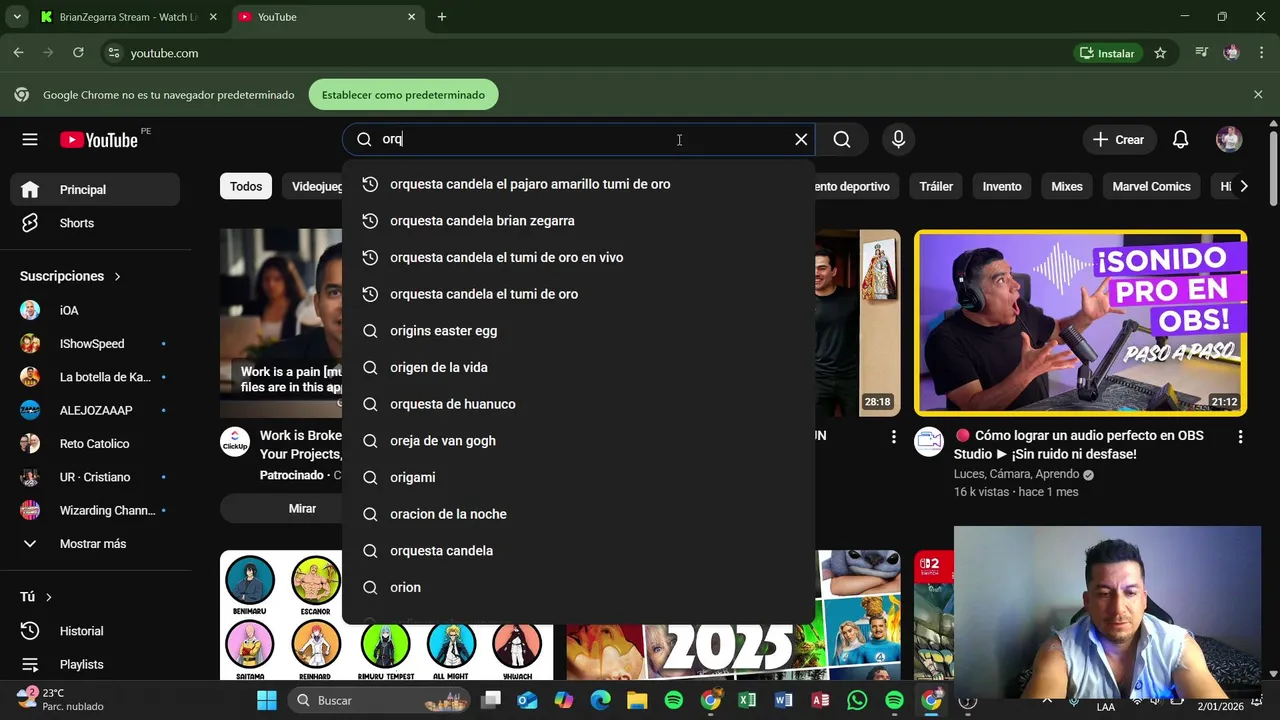The height and width of the screenshot is (720, 1280).
Task: Click Establecer como predeterminado
Action: click(403, 95)
